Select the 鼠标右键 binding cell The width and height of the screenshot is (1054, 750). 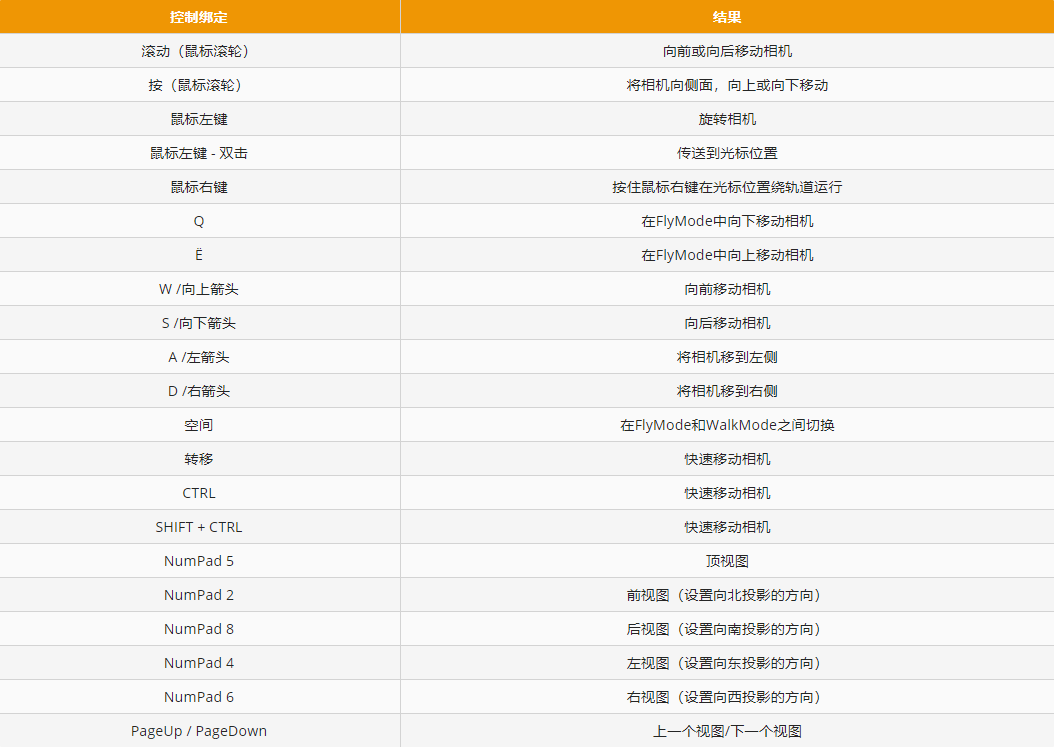point(199,187)
